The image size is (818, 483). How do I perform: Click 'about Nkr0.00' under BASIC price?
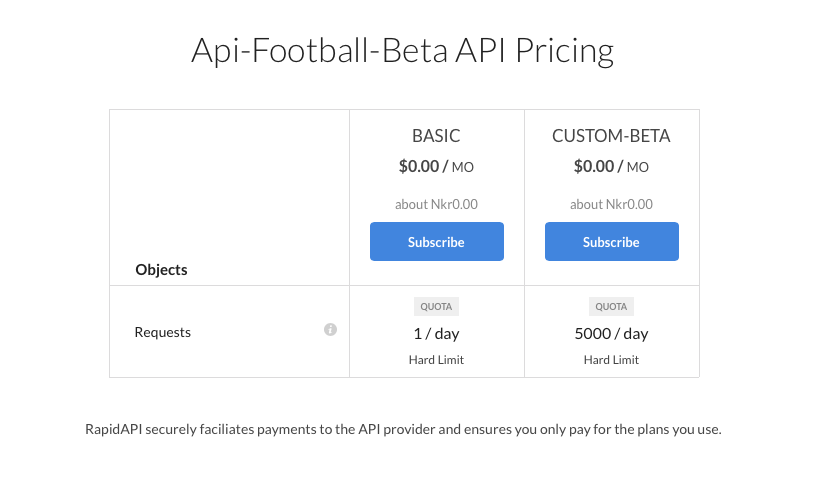pyautogui.click(x=436, y=204)
